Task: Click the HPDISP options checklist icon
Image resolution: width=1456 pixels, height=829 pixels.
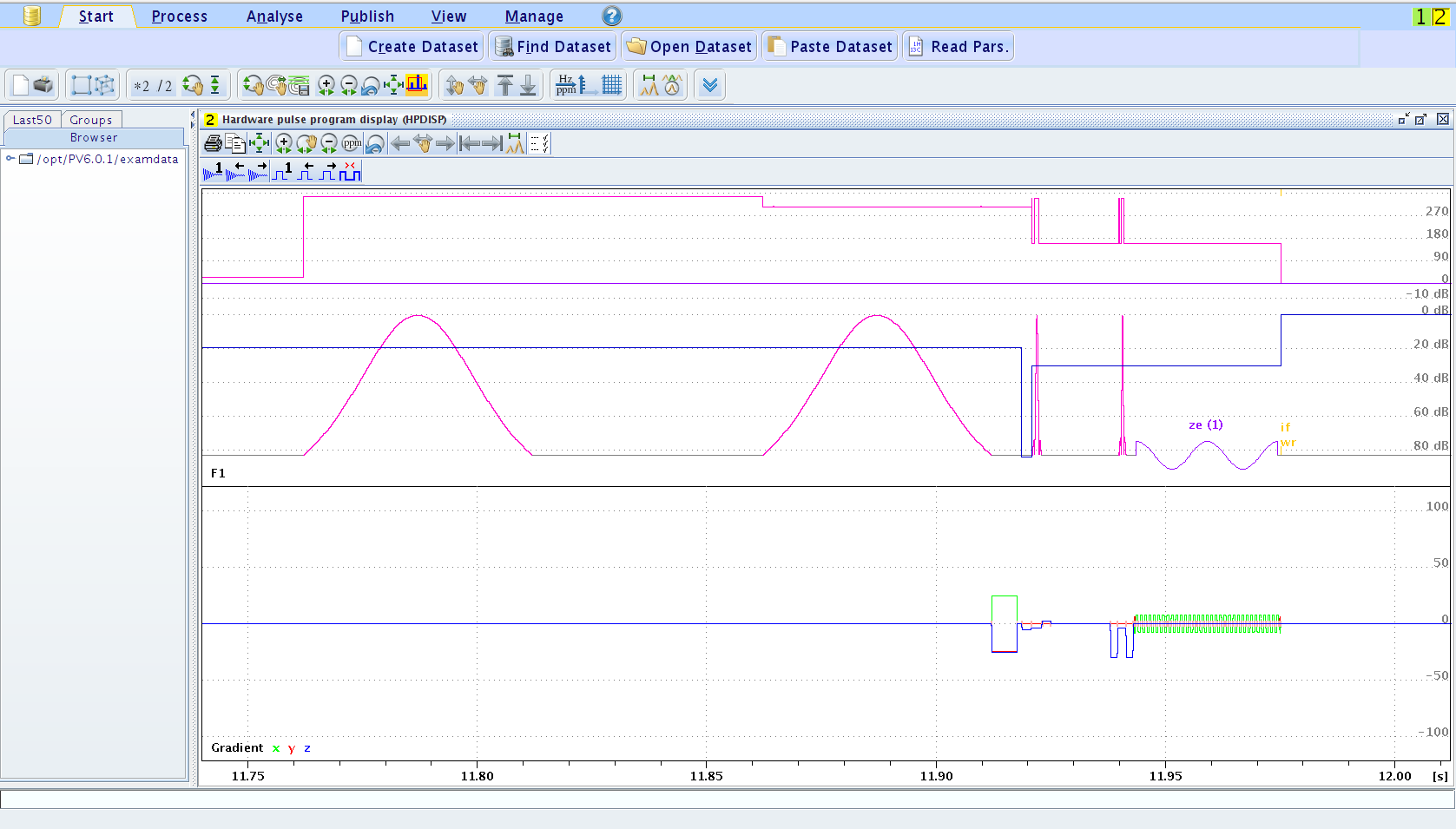Action: click(539, 144)
